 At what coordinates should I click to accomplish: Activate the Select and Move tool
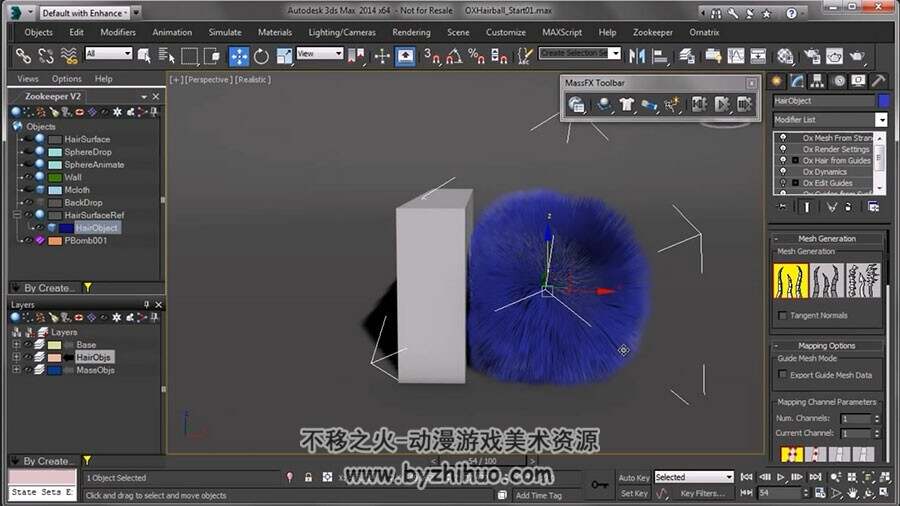pyautogui.click(x=239, y=56)
